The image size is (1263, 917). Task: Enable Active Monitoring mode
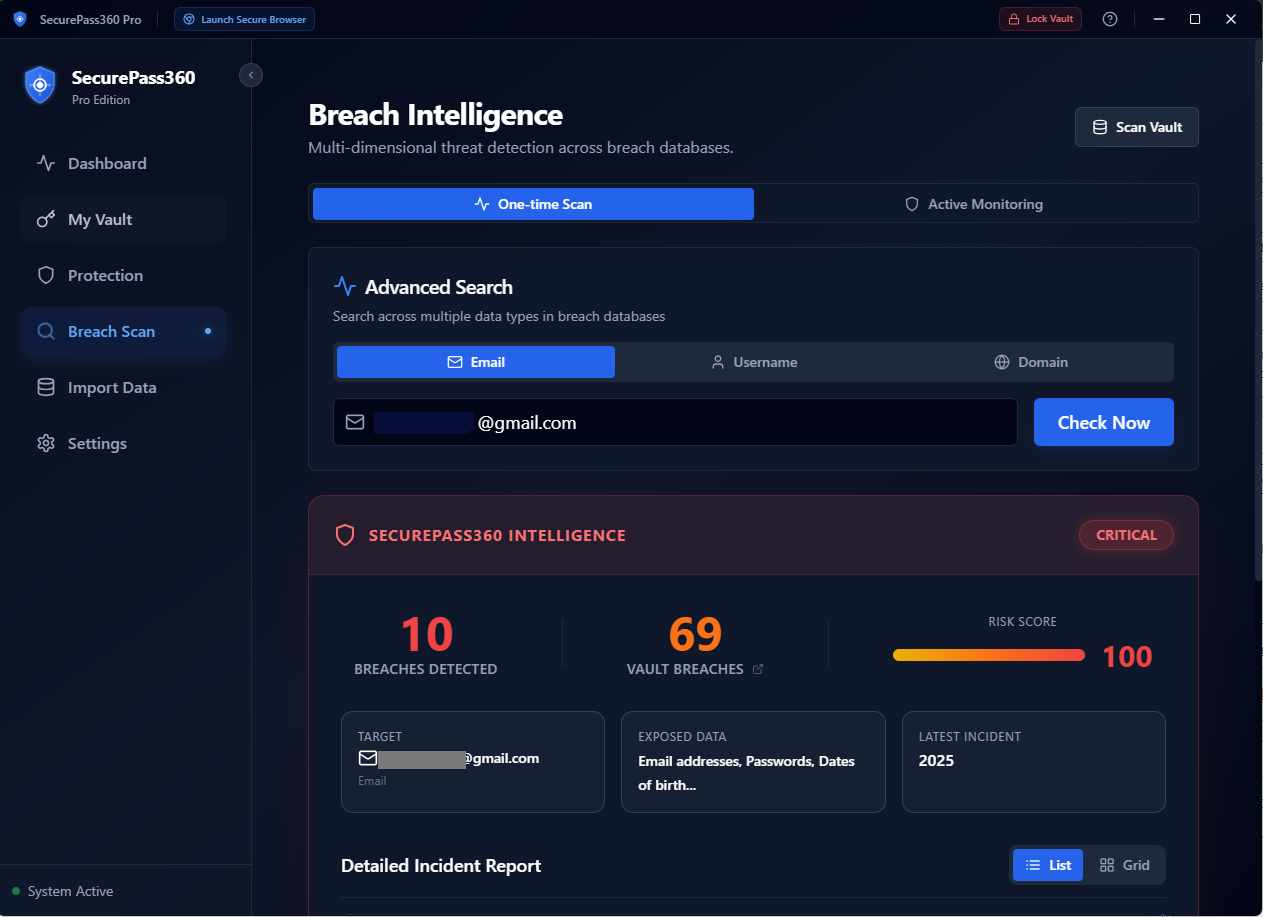click(973, 203)
